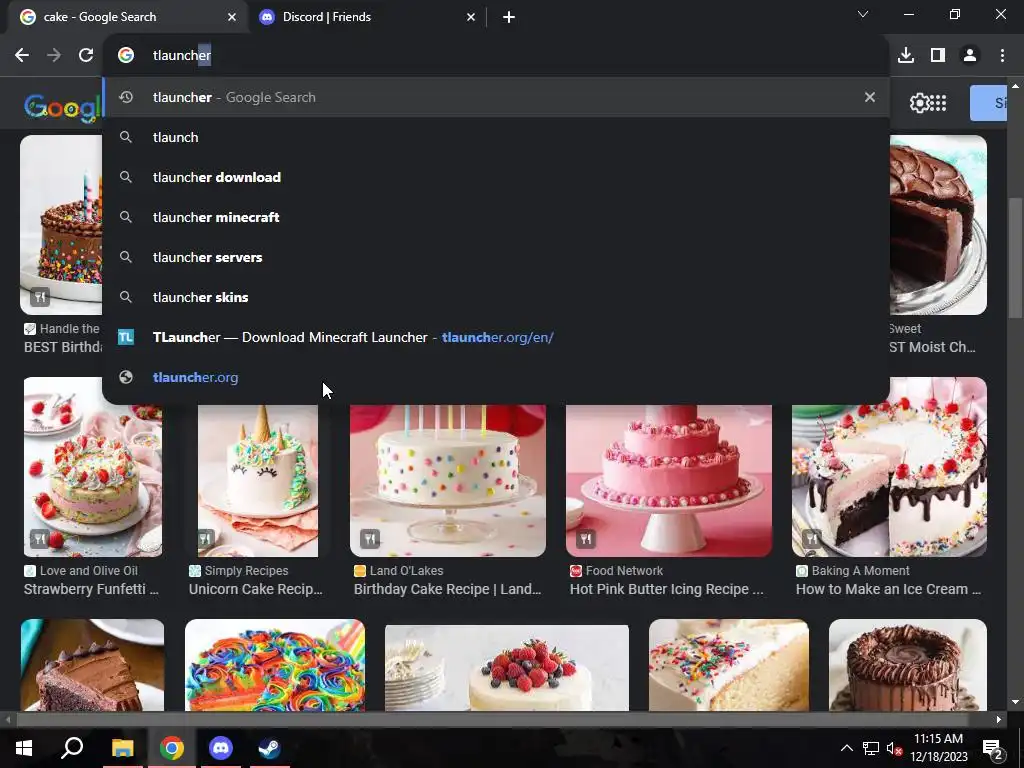Click 'Birthday Cake Recipe | Land...' title
Screen dimensions: 1024x768
(x=447, y=589)
